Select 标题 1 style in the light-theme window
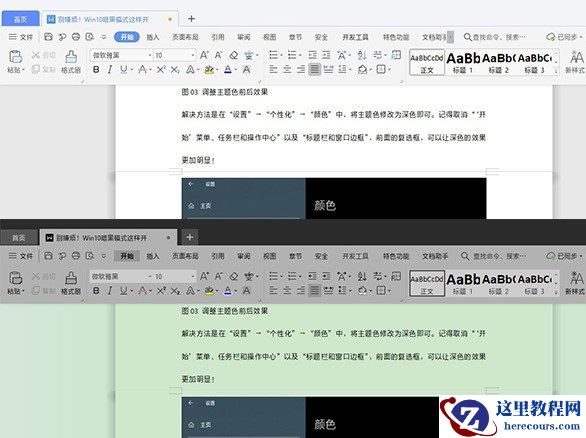 pyautogui.click(x=463, y=62)
